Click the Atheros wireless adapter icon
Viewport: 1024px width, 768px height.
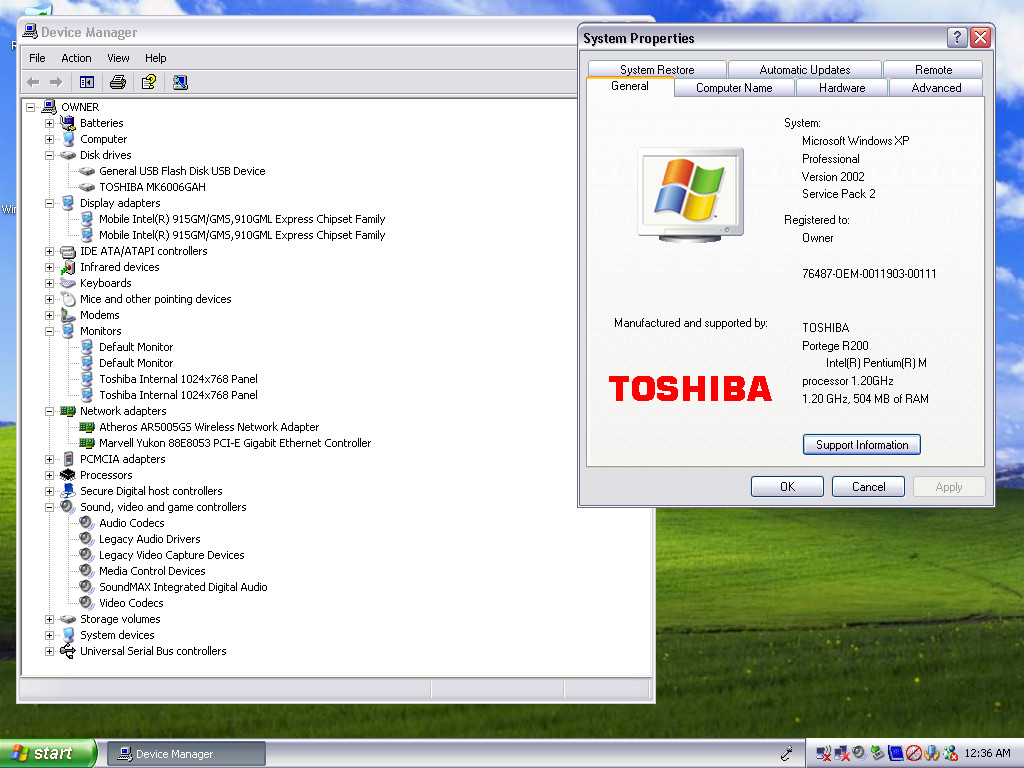point(87,427)
